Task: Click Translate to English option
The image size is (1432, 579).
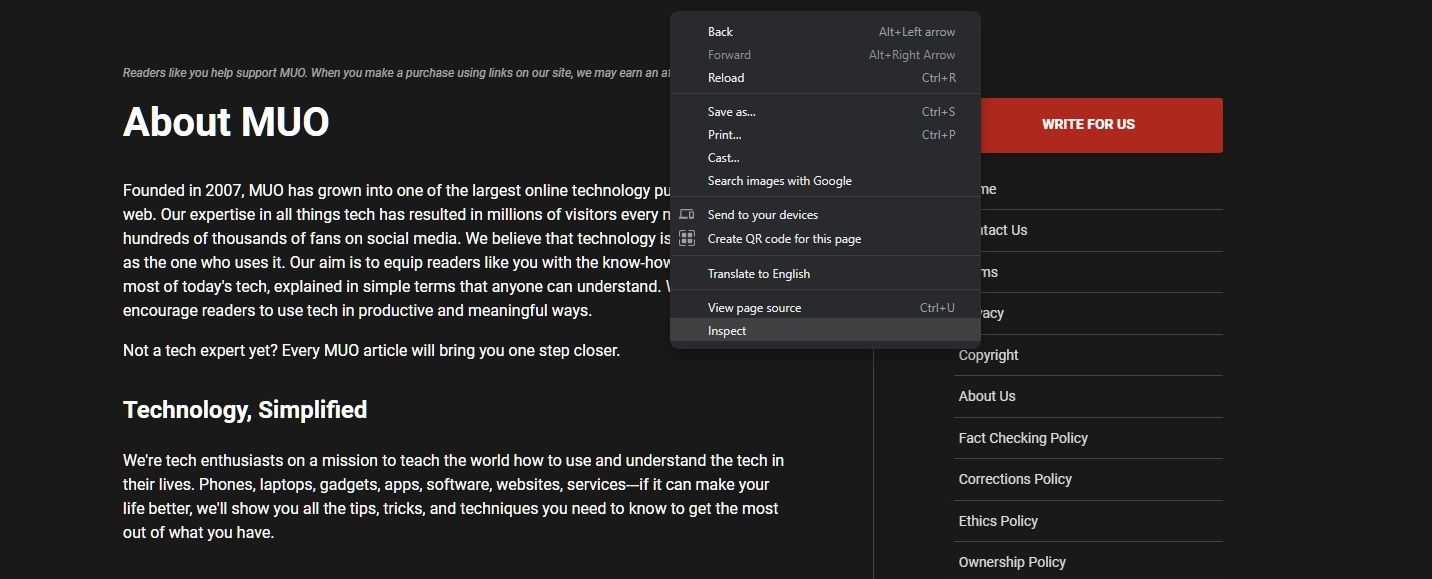Action: 759,274
